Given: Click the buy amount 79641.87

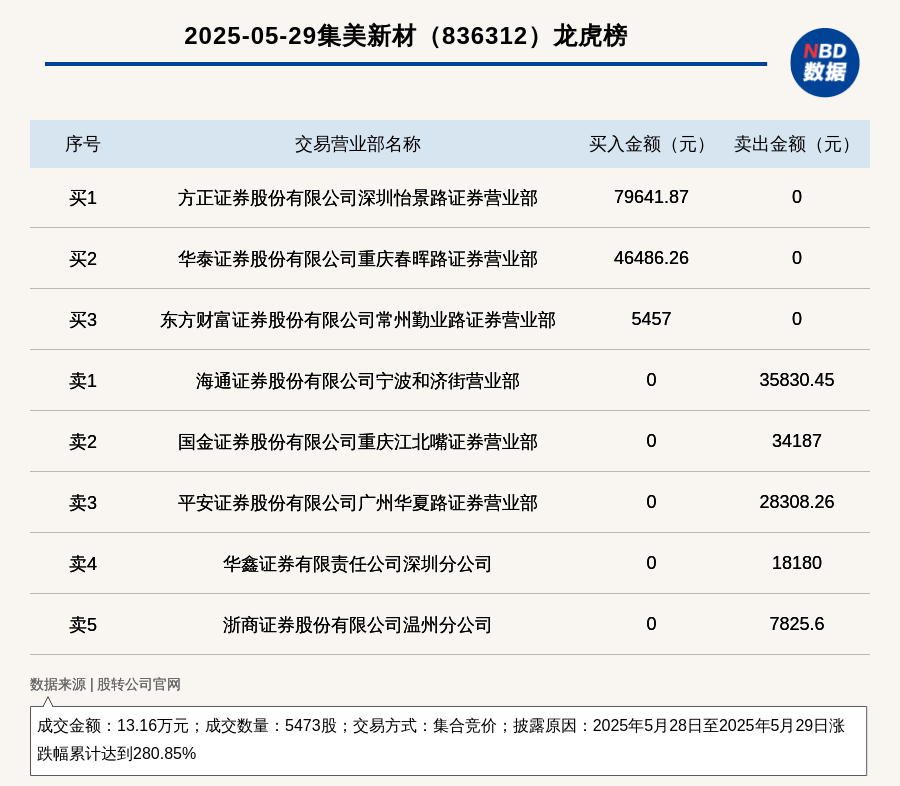Looking at the screenshot, I should click(x=651, y=197).
